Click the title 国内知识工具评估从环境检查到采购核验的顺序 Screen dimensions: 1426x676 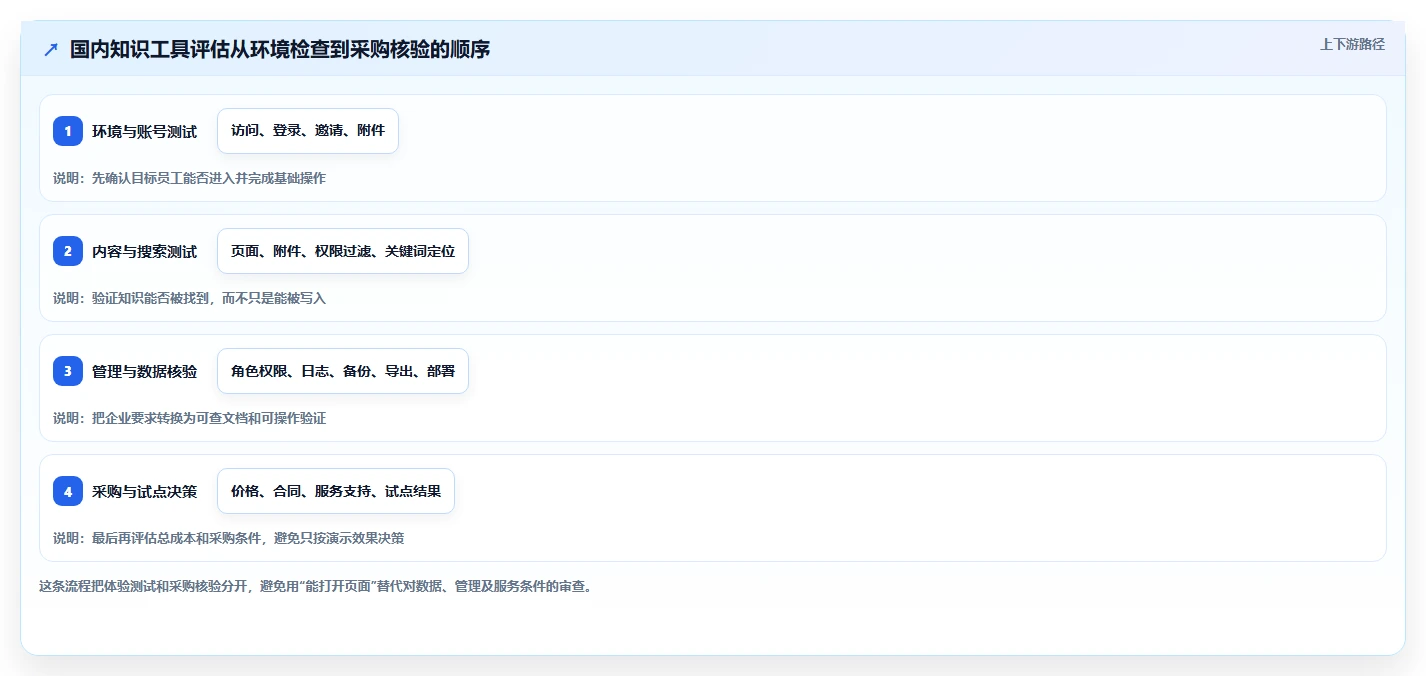pos(280,49)
